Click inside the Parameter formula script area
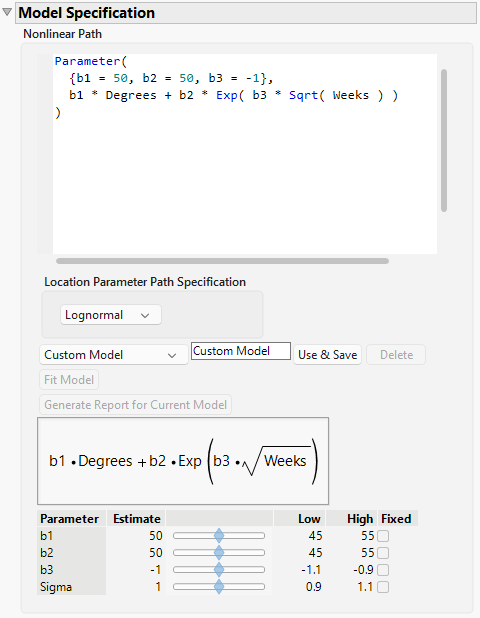This screenshot has height=618, width=480. [x=245, y=154]
